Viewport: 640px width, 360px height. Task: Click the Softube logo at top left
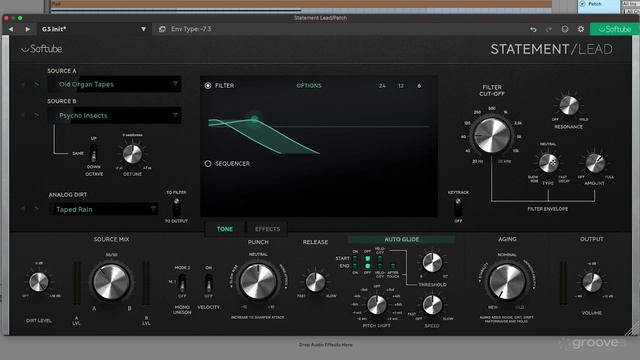click(x=42, y=49)
